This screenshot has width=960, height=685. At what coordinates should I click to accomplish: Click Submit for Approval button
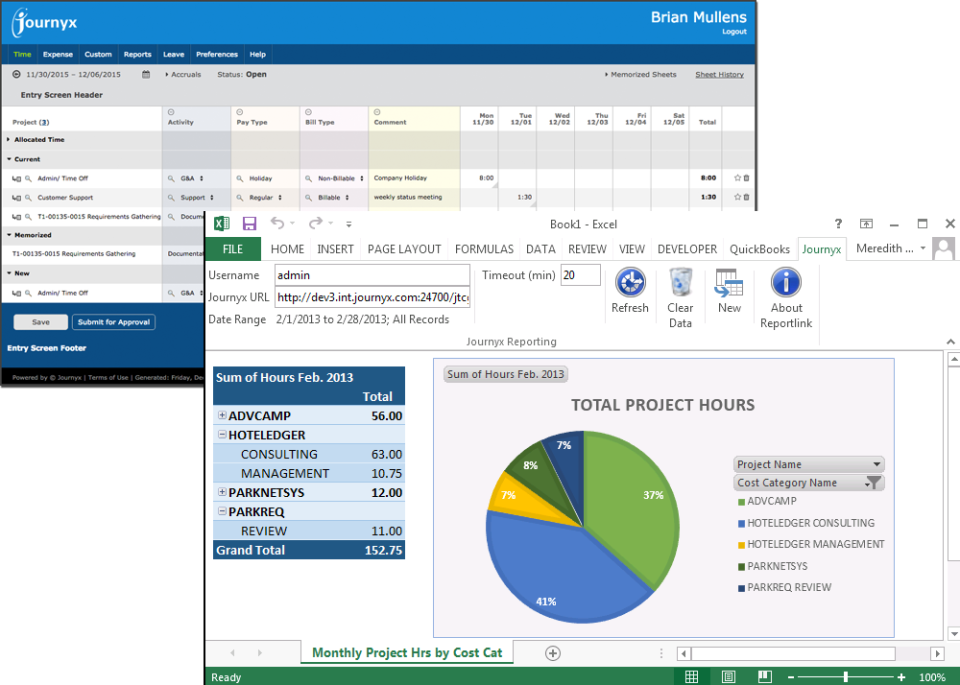113,322
